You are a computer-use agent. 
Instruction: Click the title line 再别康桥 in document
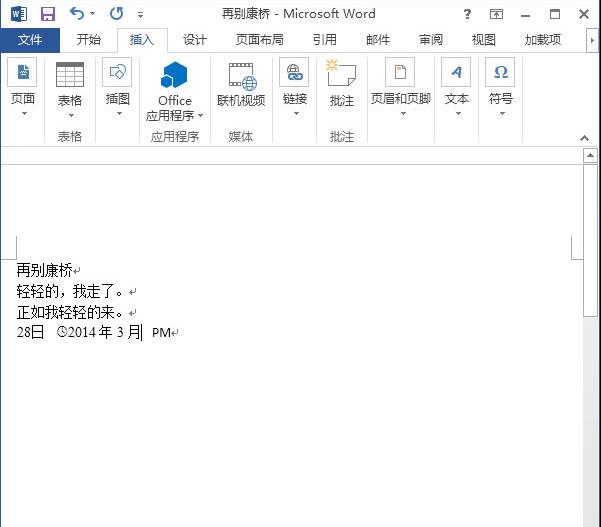(x=44, y=271)
